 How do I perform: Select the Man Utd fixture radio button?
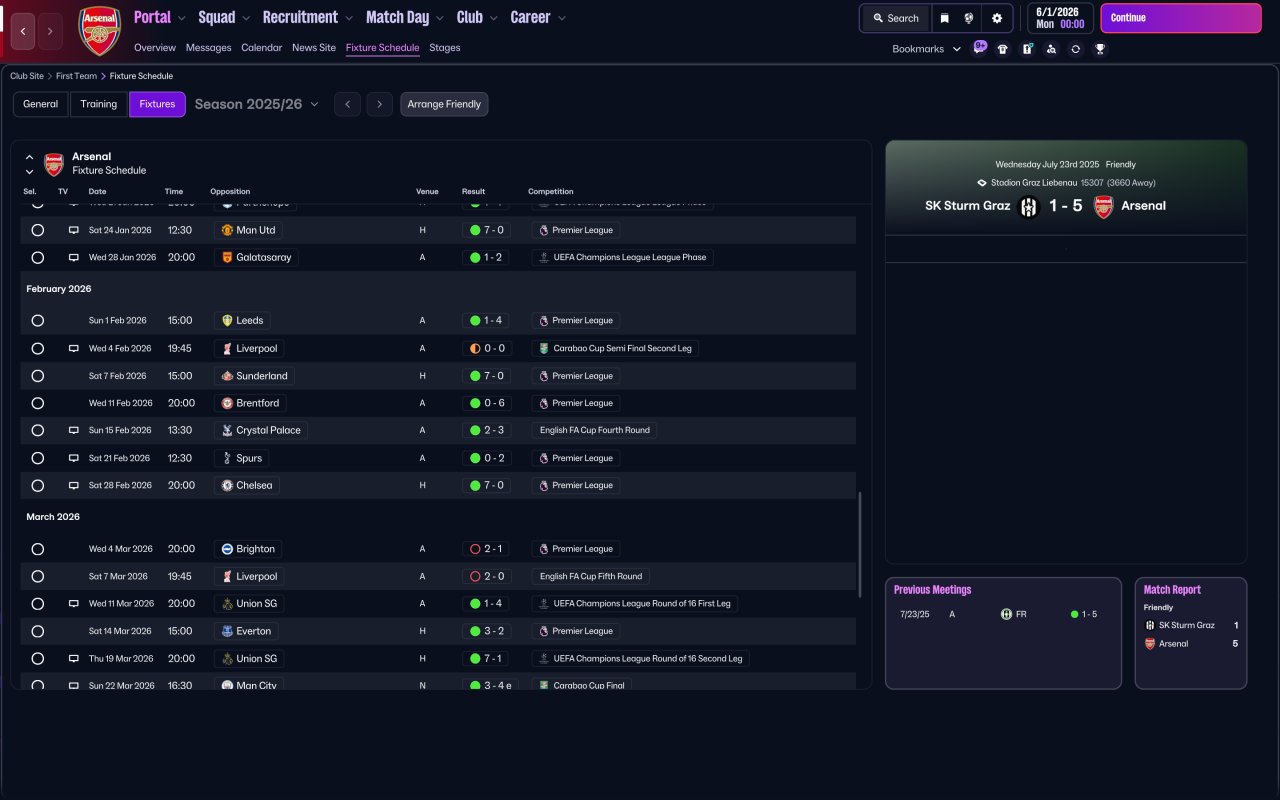pos(38,230)
